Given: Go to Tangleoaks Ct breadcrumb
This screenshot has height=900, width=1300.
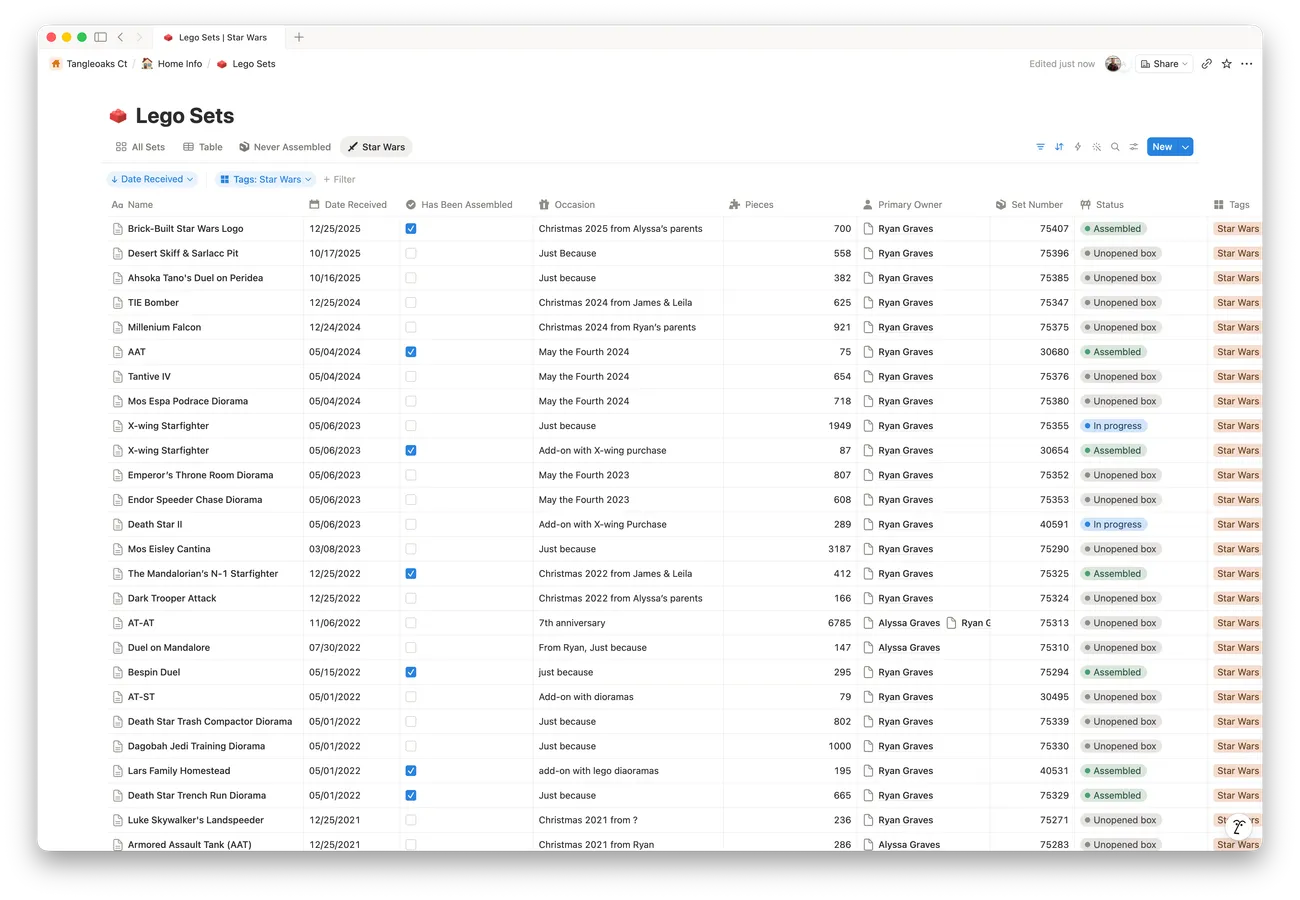Looking at the screenshot, I should pyautogui.click(x=89, y=64).
